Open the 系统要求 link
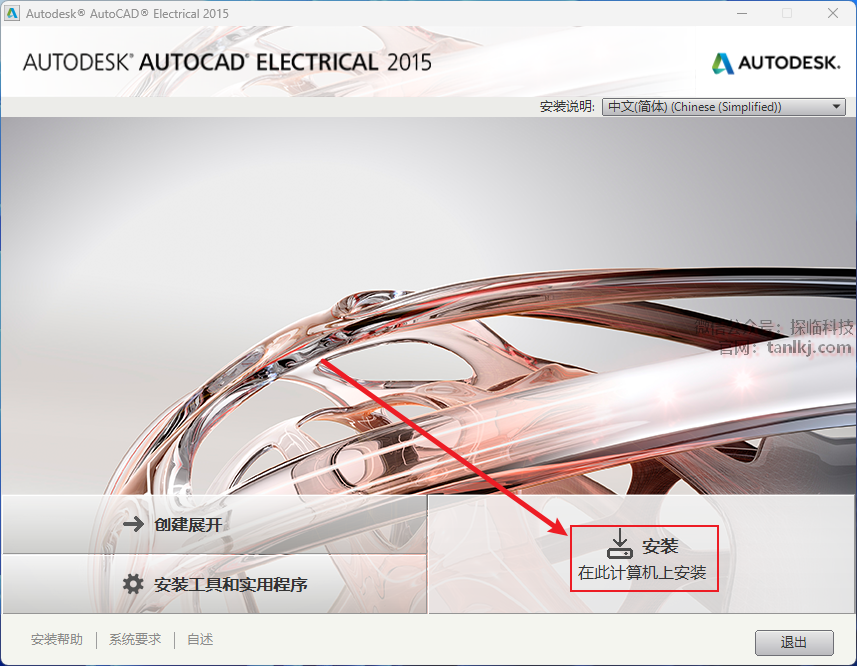The height and width of the screenshot is (666, 857). tap(135, 639)
